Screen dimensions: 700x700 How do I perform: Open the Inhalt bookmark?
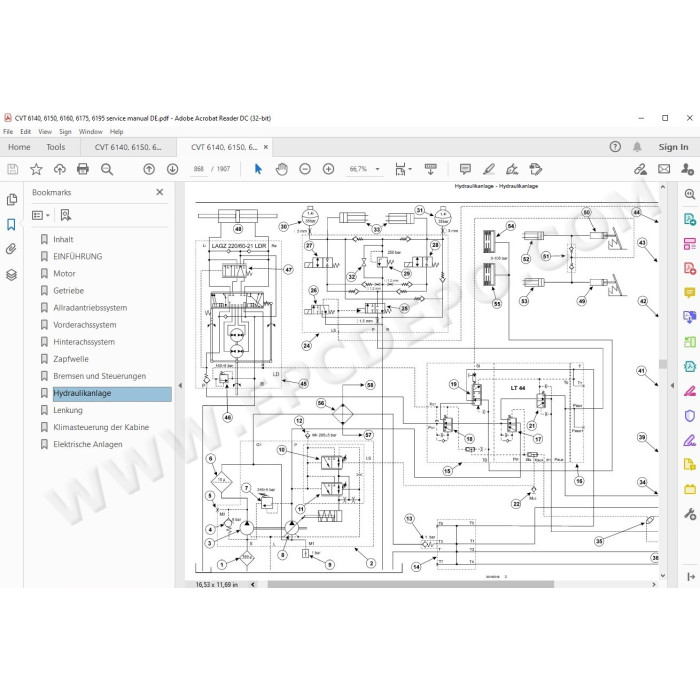point(63,239)
